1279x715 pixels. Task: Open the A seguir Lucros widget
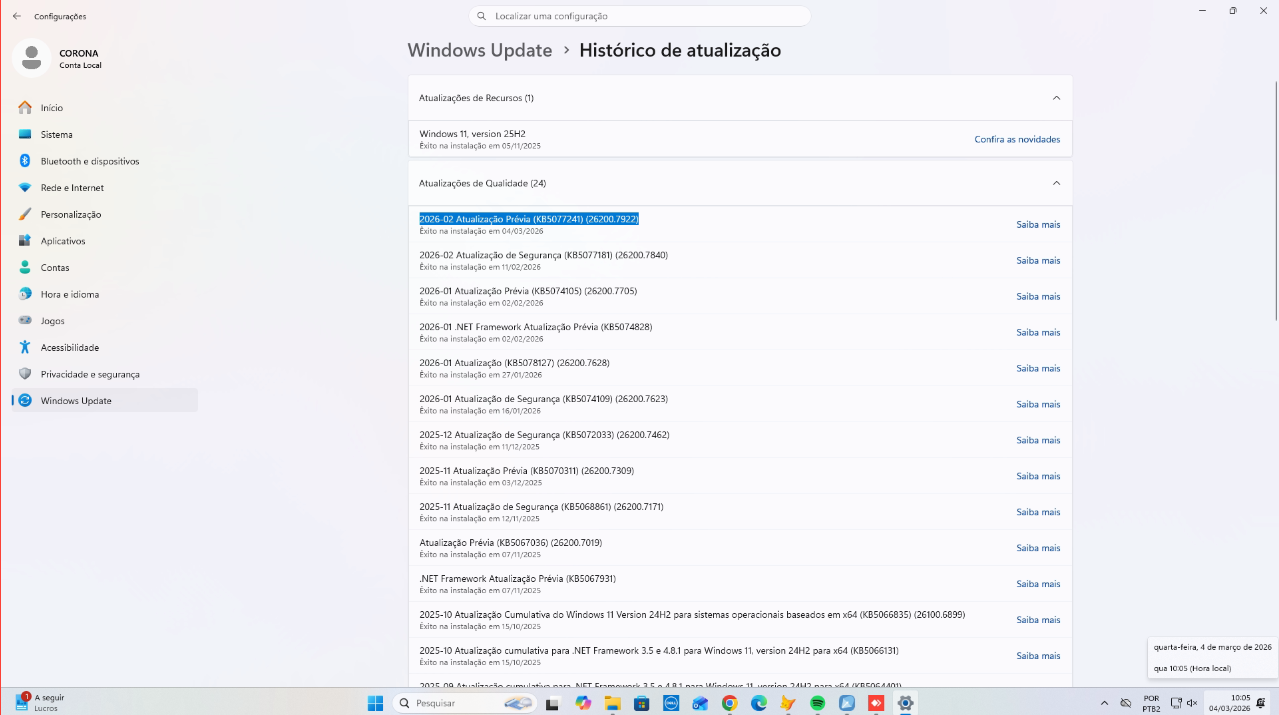click(40, 702)
